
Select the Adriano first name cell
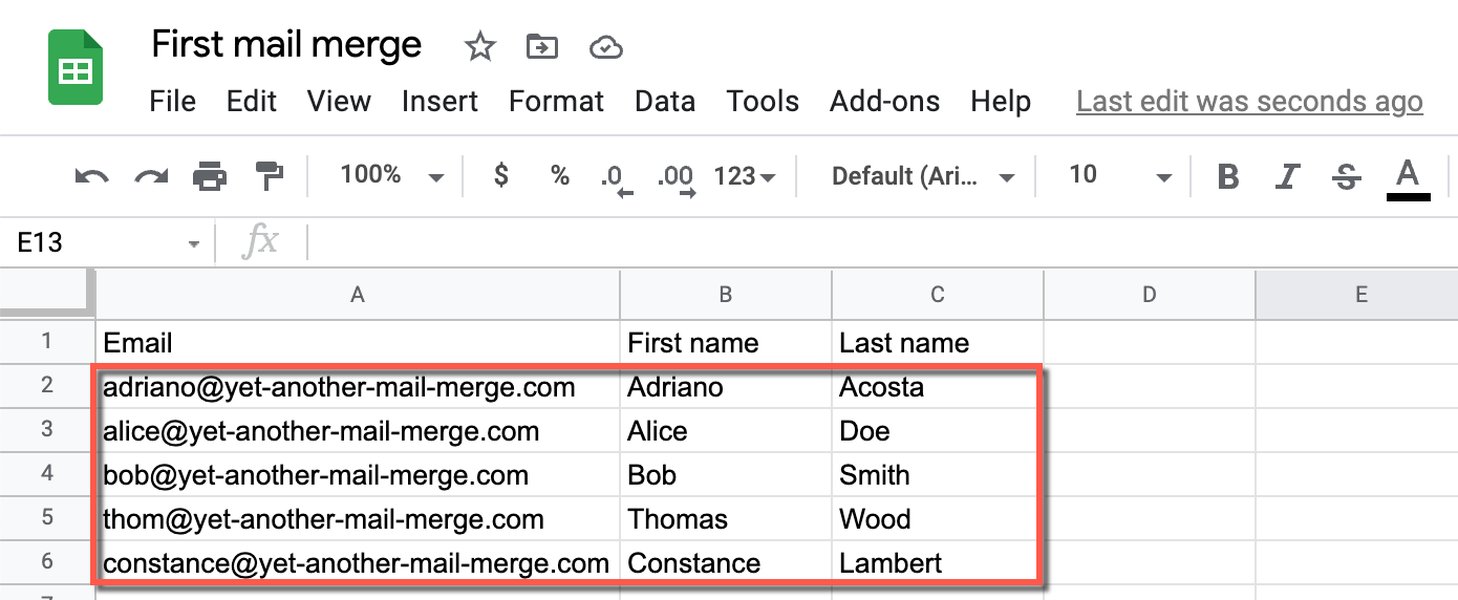(726, 387)
